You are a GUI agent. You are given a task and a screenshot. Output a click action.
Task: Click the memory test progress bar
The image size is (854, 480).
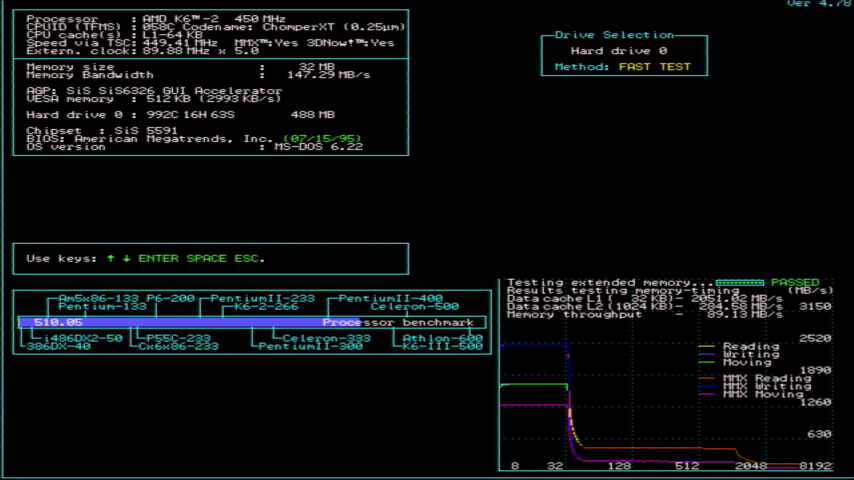[740, 283]
